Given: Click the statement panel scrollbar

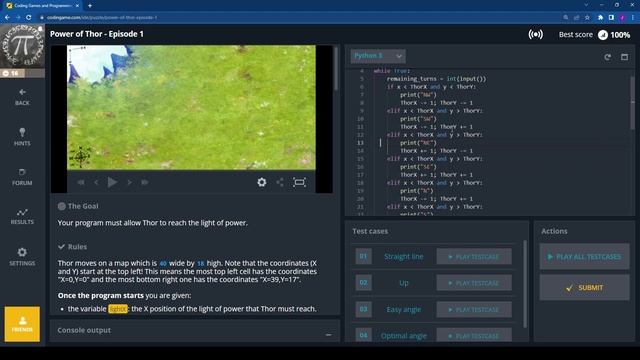Looking at the screenshot, I should [336, 68].
